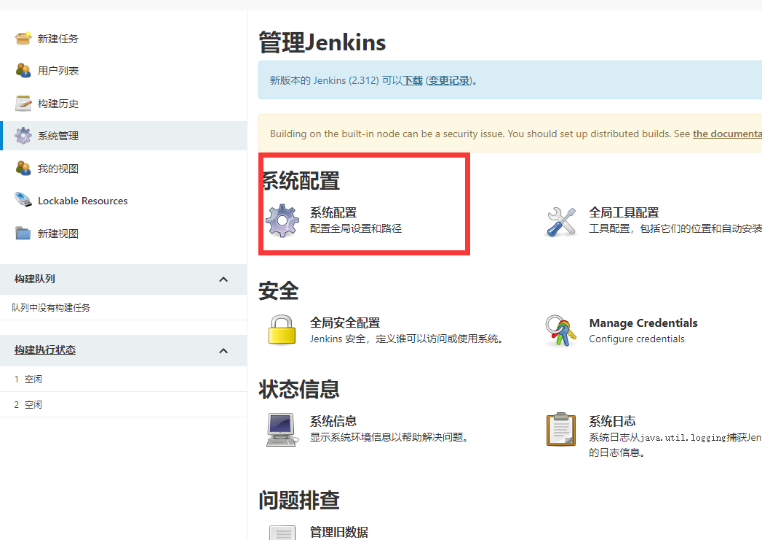Screen dimensions: 762x540
Task: Click the 显示系统环境信息以帮助解决问题 description
Action: tap(389, 437)
